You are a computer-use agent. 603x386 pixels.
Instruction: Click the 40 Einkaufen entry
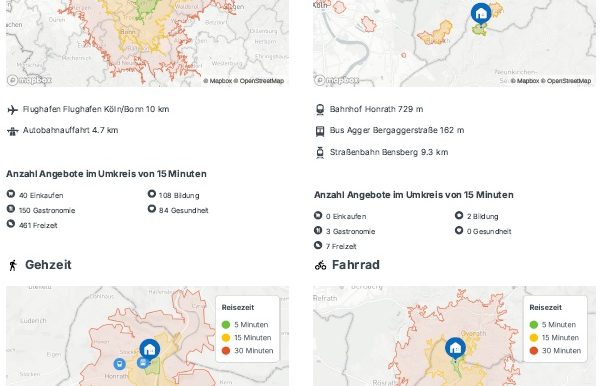point(35,195)
